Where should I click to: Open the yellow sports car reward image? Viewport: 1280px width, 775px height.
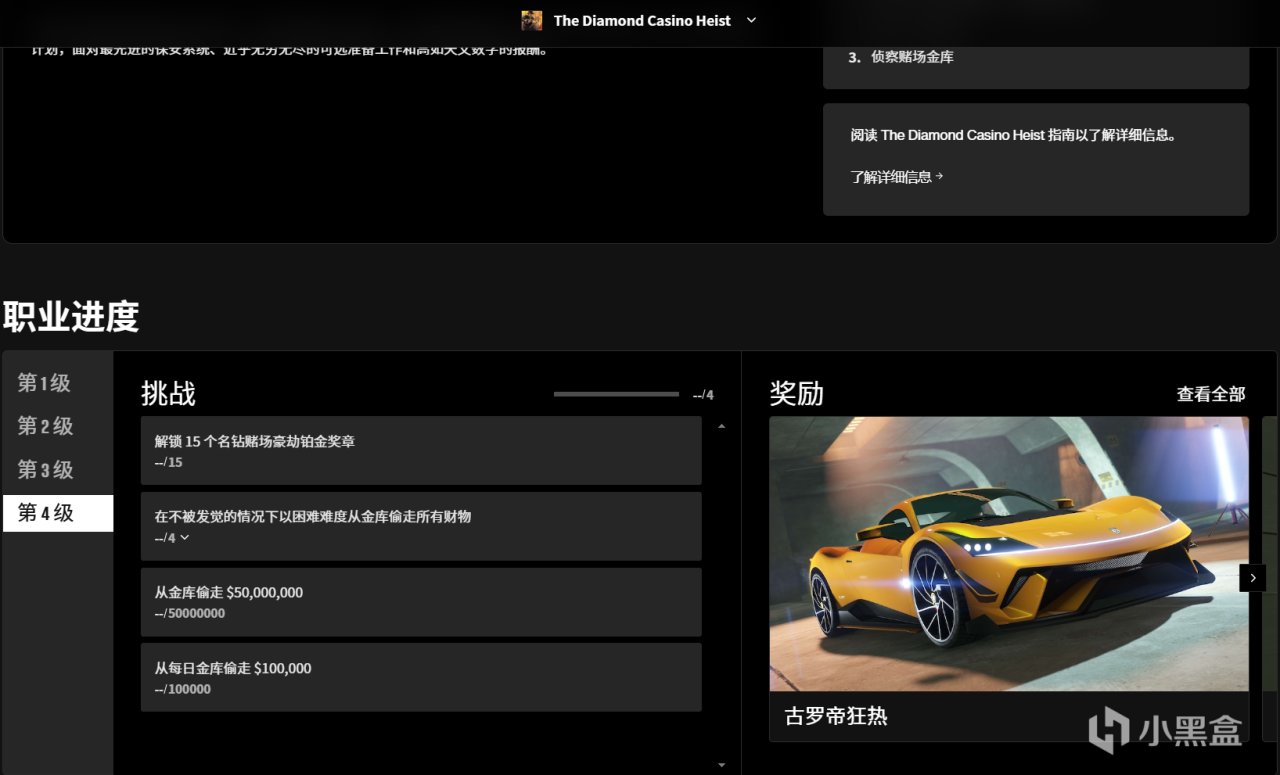1009,554
